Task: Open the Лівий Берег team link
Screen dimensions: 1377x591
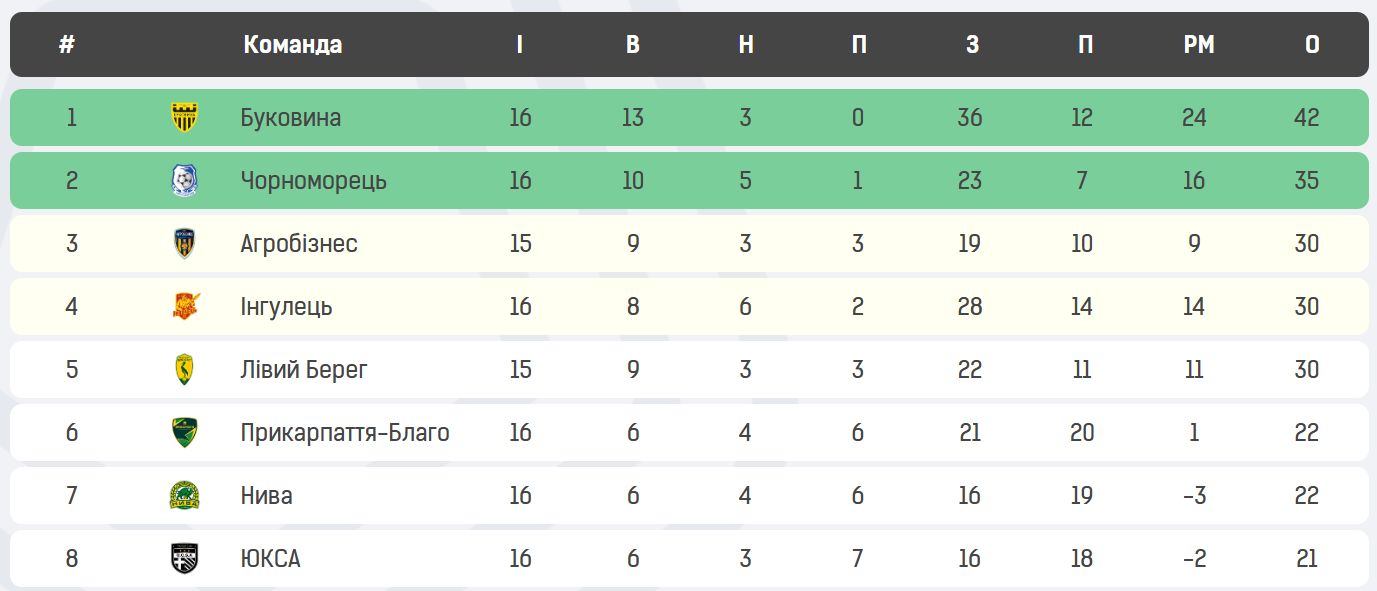Action: click(x=304, y=370)
